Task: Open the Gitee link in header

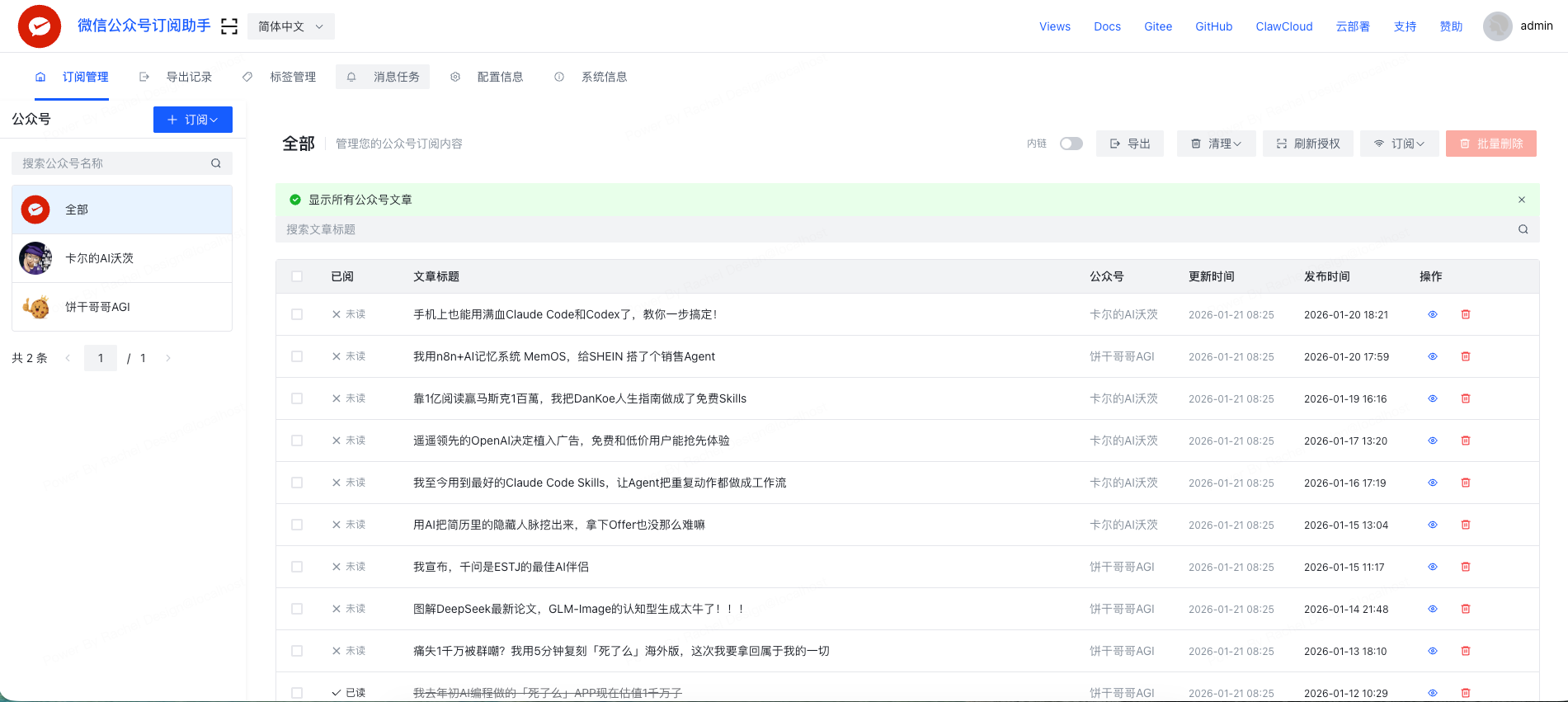Action: 1158,26
